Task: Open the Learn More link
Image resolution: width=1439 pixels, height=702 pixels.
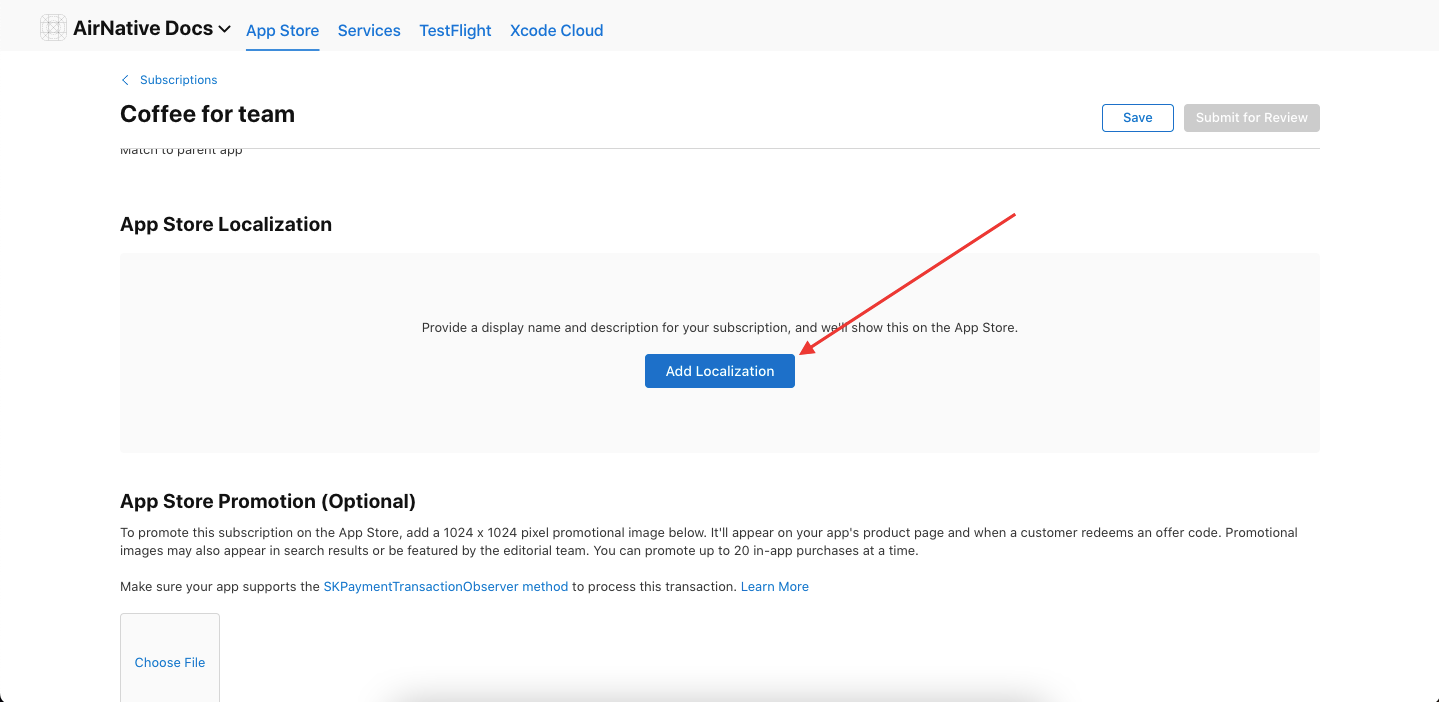Action: pyautogui.click(x=774, y=587)
